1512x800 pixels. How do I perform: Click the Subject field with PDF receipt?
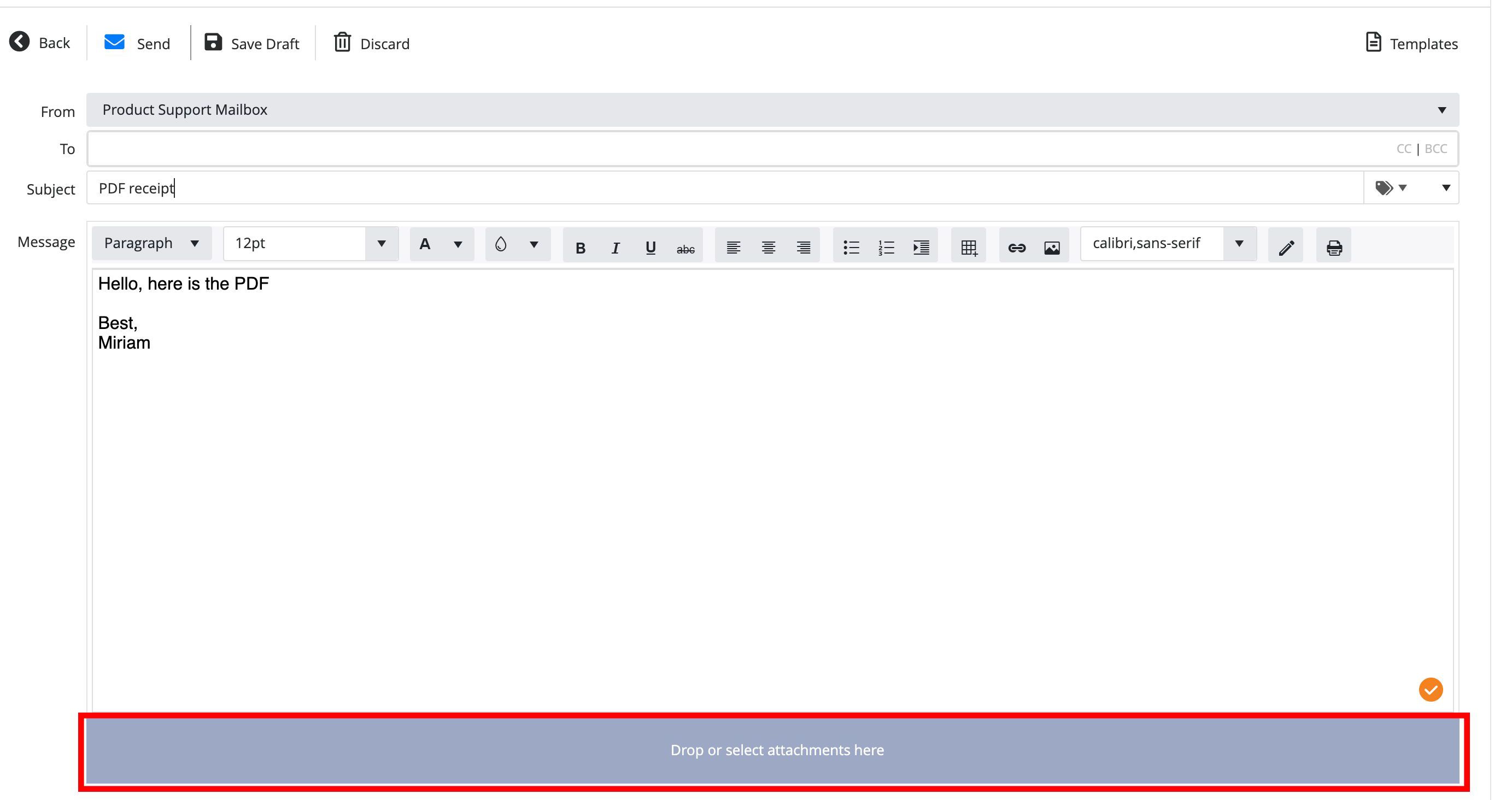click(x=725, y=188)
